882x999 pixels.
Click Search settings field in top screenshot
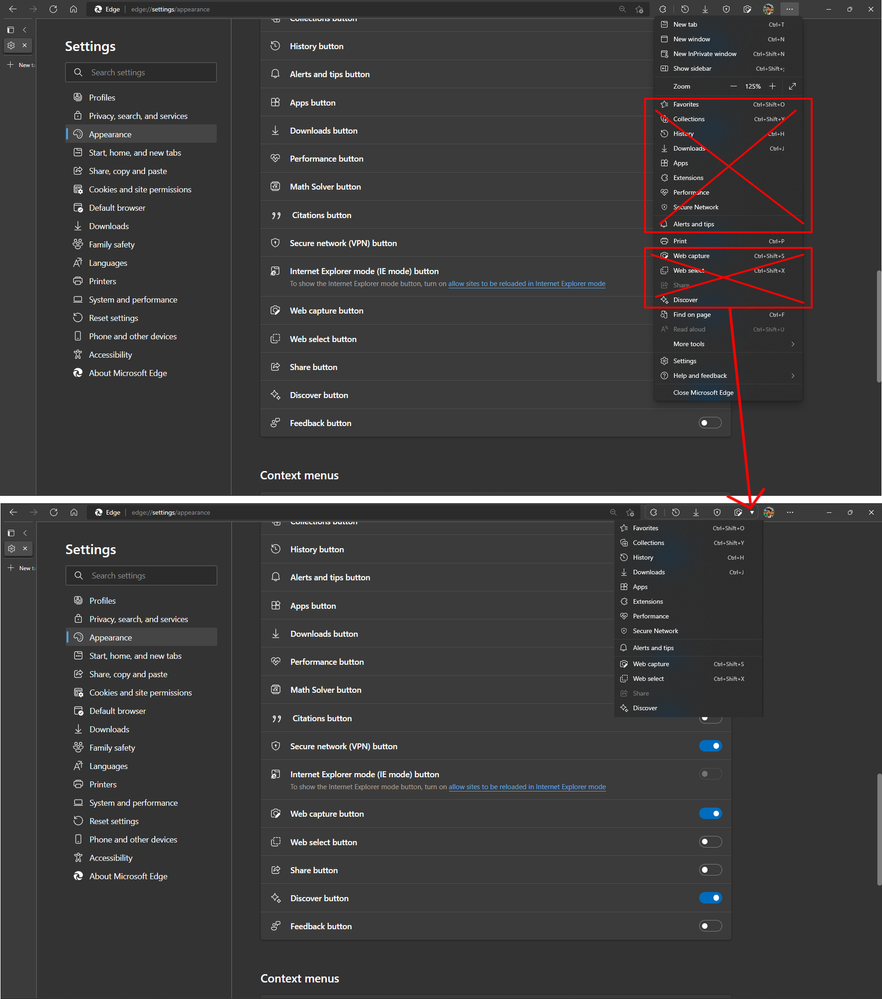pos(141,73)
